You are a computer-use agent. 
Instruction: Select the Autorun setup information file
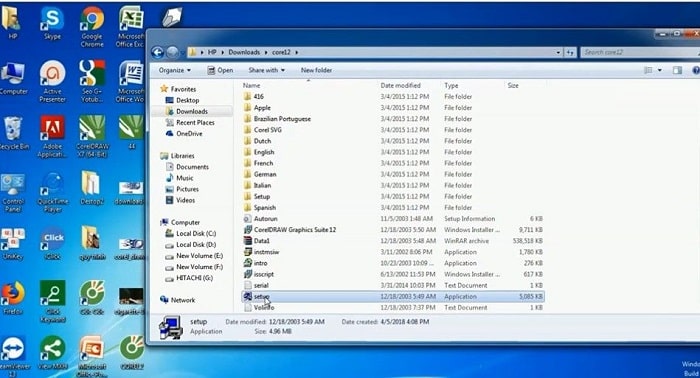tap(261, 219)
